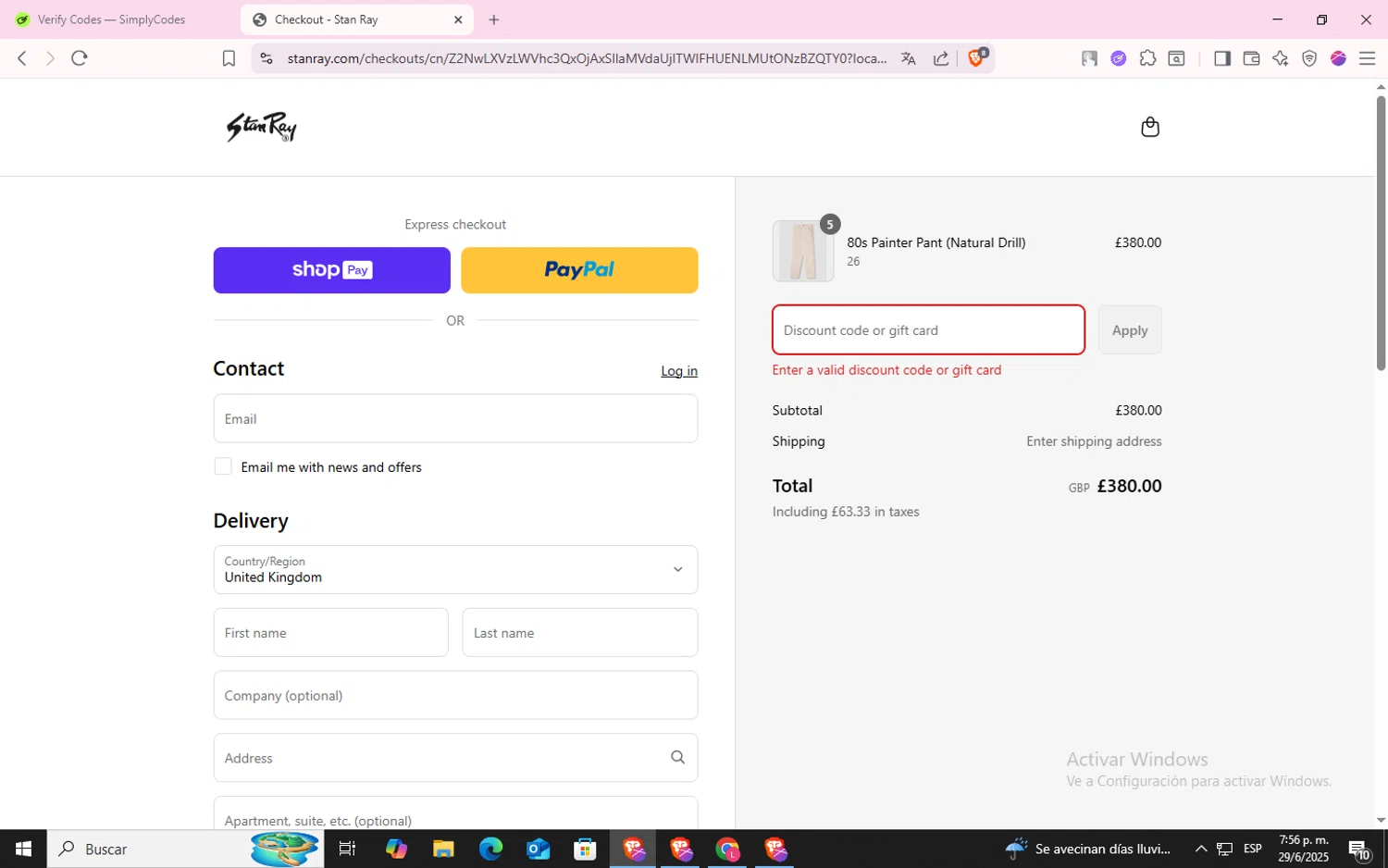Click the translate page icon
Viewport: 1388px width, 868px height.
click(x=908, y=58)
